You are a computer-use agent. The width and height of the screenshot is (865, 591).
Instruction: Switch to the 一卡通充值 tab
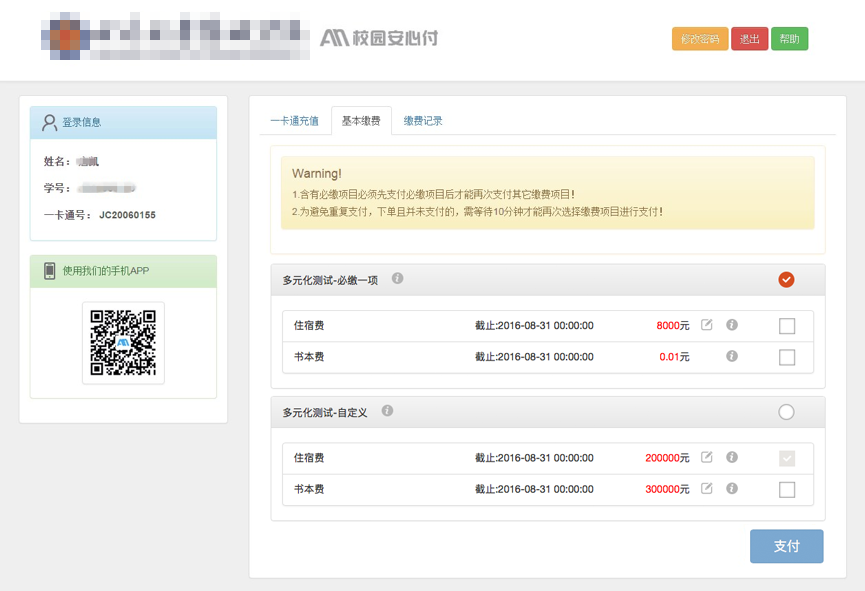click(294, 121)
